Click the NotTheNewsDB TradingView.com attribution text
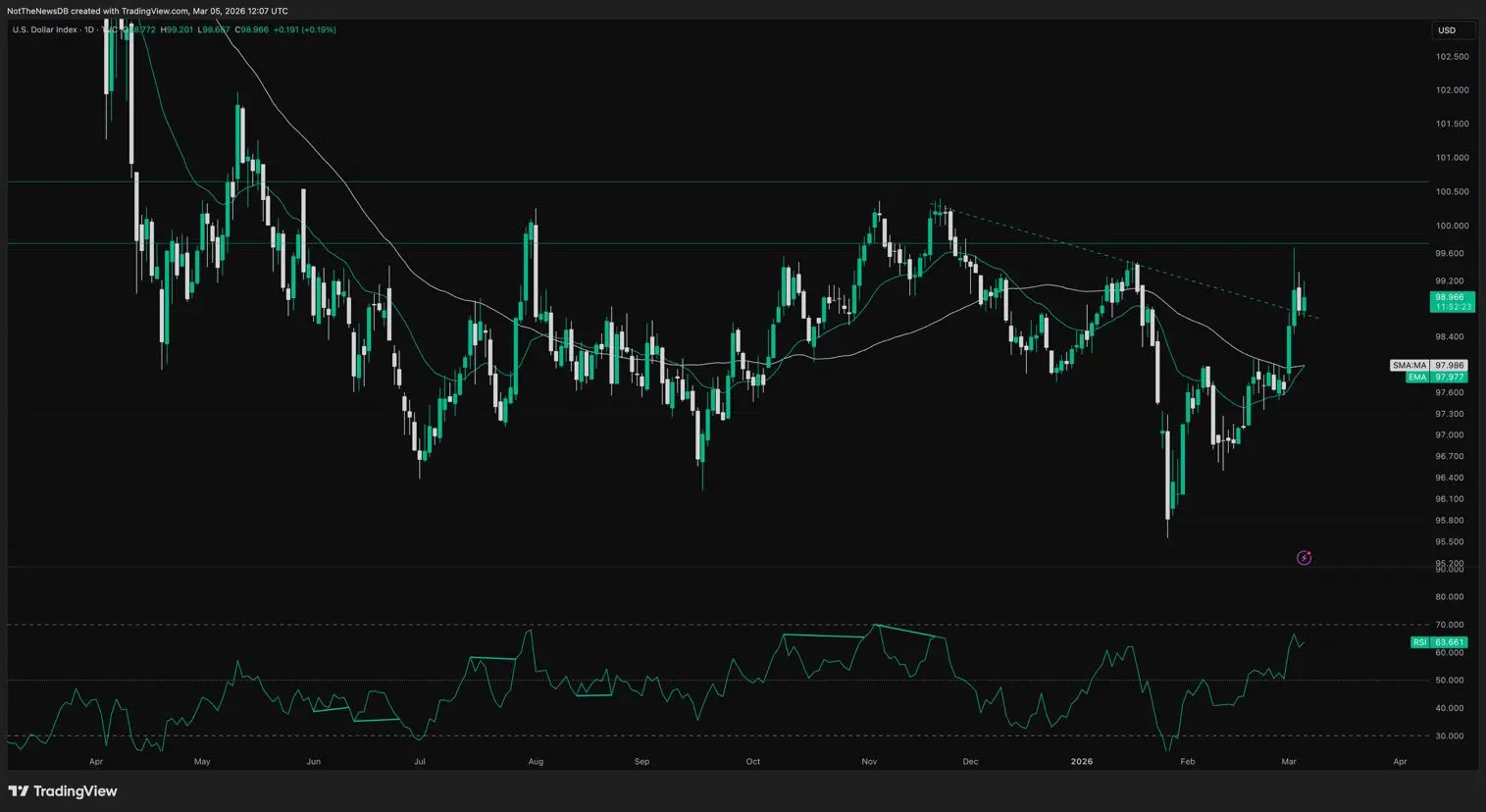The image size is (1486, 812). 147,11
